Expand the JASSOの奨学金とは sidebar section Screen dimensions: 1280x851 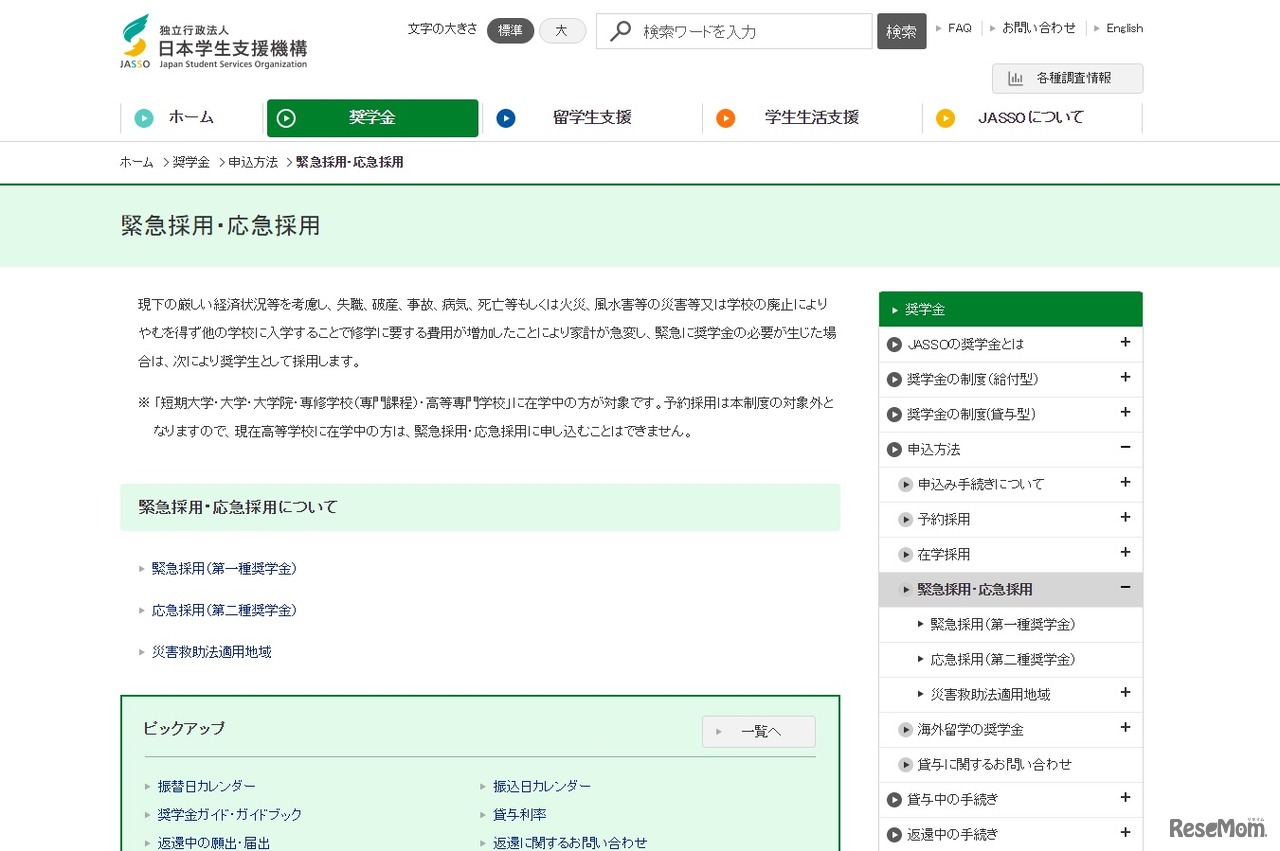(x=1125, y=343)
